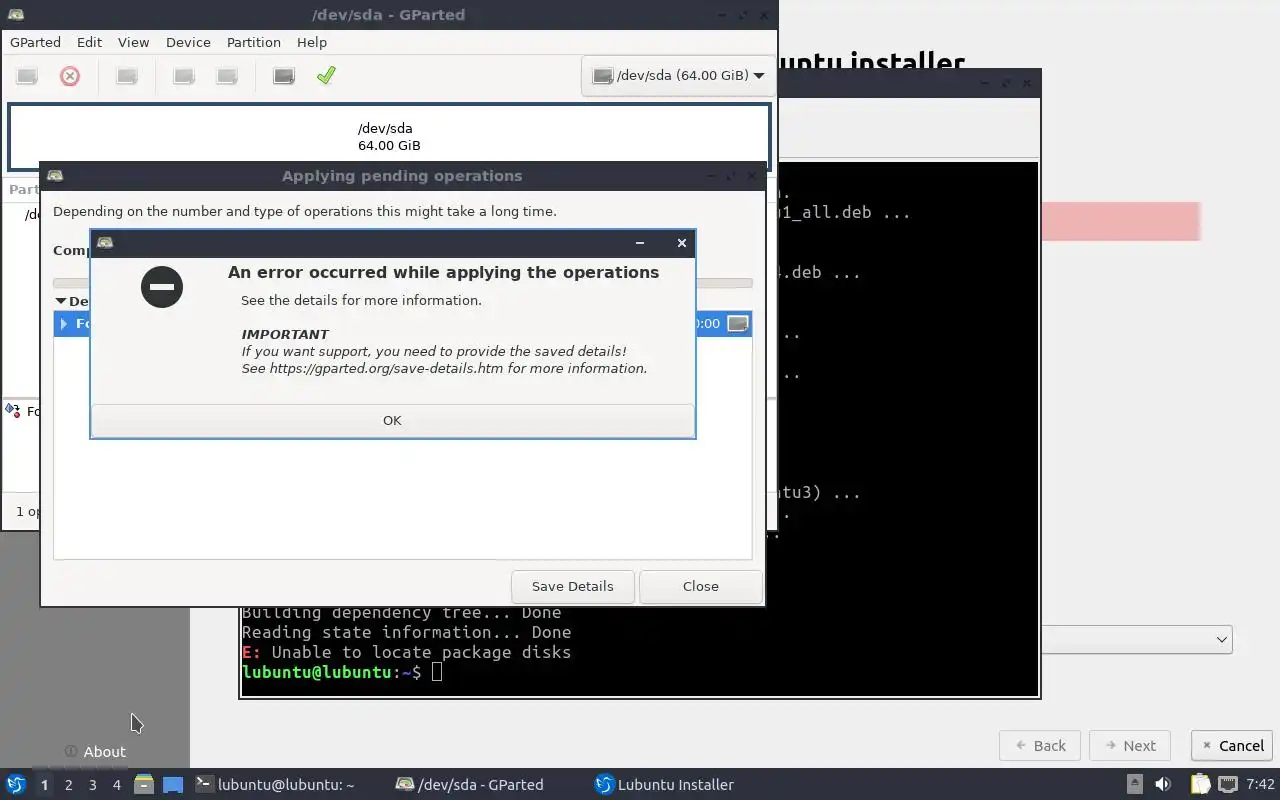
Task: Click the Back button in the installer
Action: pyautogui.click(x=1039, y=746)
